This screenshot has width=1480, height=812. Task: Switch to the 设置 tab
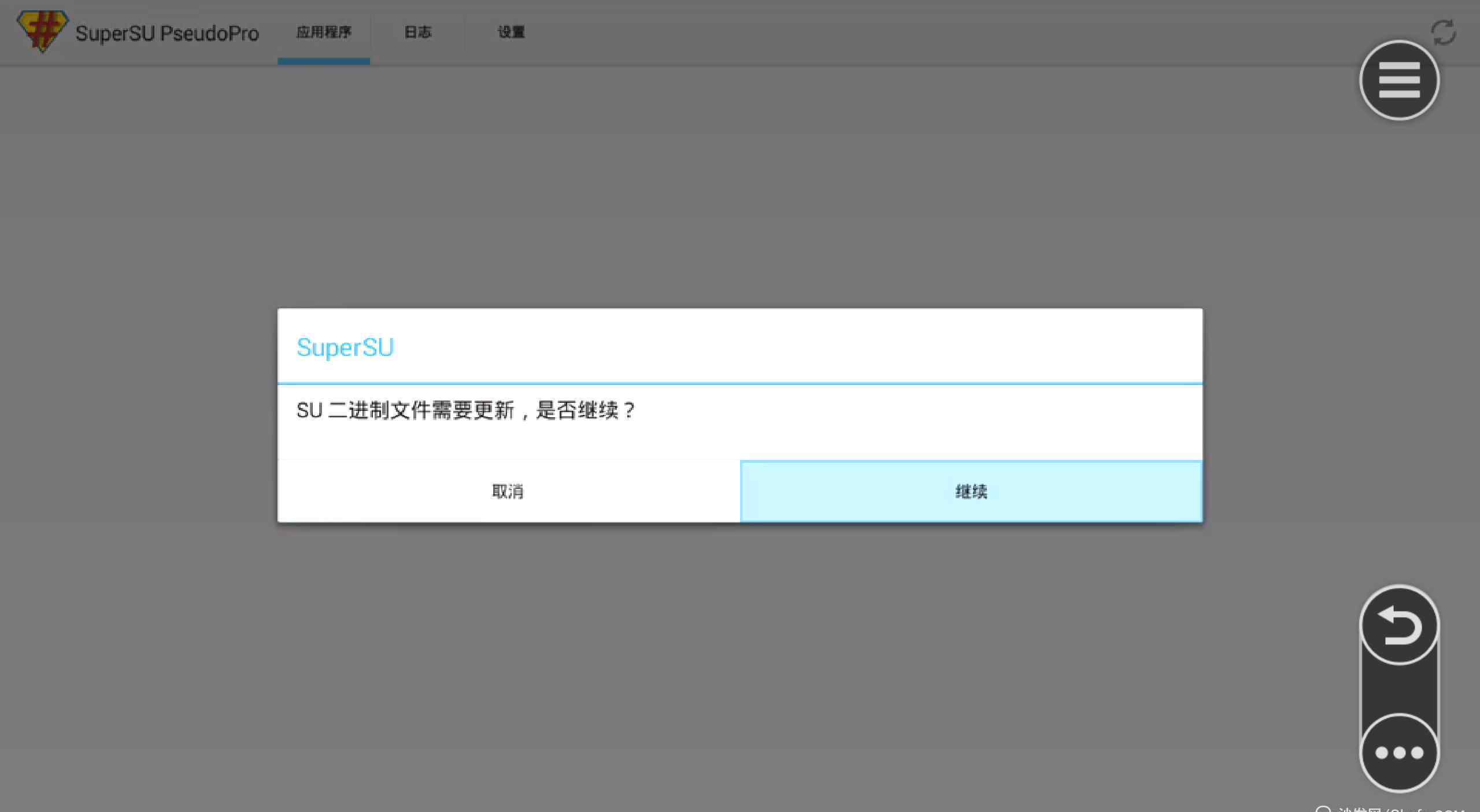tap(511, 32)
